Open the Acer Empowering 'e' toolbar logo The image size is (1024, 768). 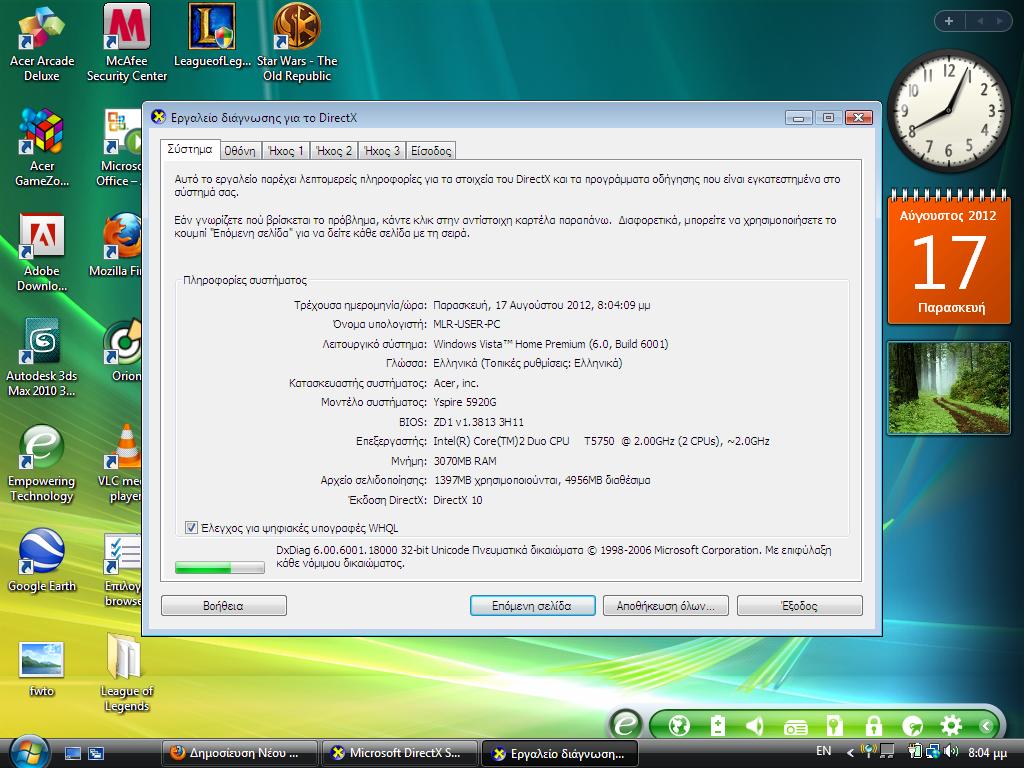(626, 725)
